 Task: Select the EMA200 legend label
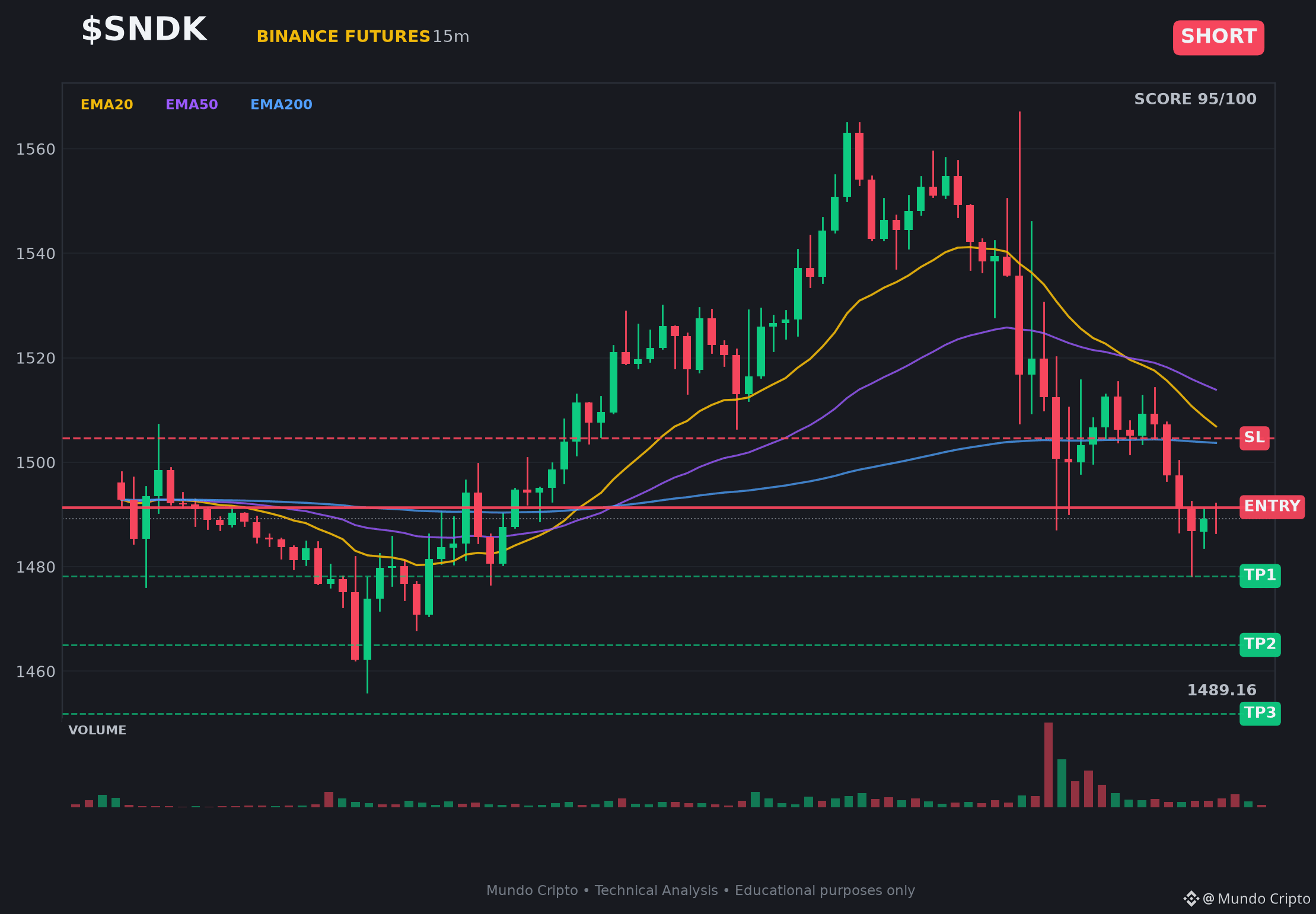point(281,104)
